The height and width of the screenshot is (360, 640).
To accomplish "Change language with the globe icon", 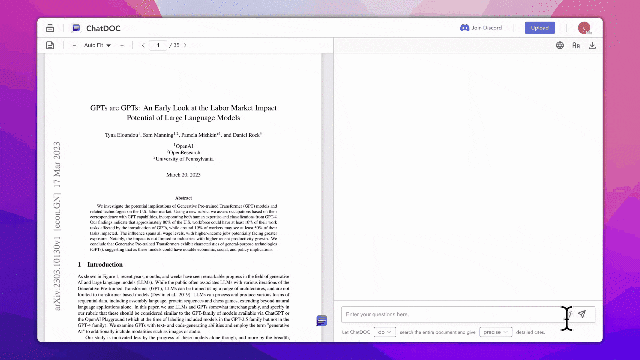I will tap(560, 45).
